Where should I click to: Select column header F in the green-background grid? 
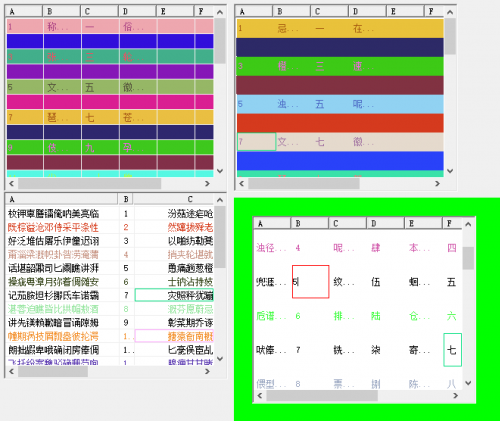pos(452,223)
